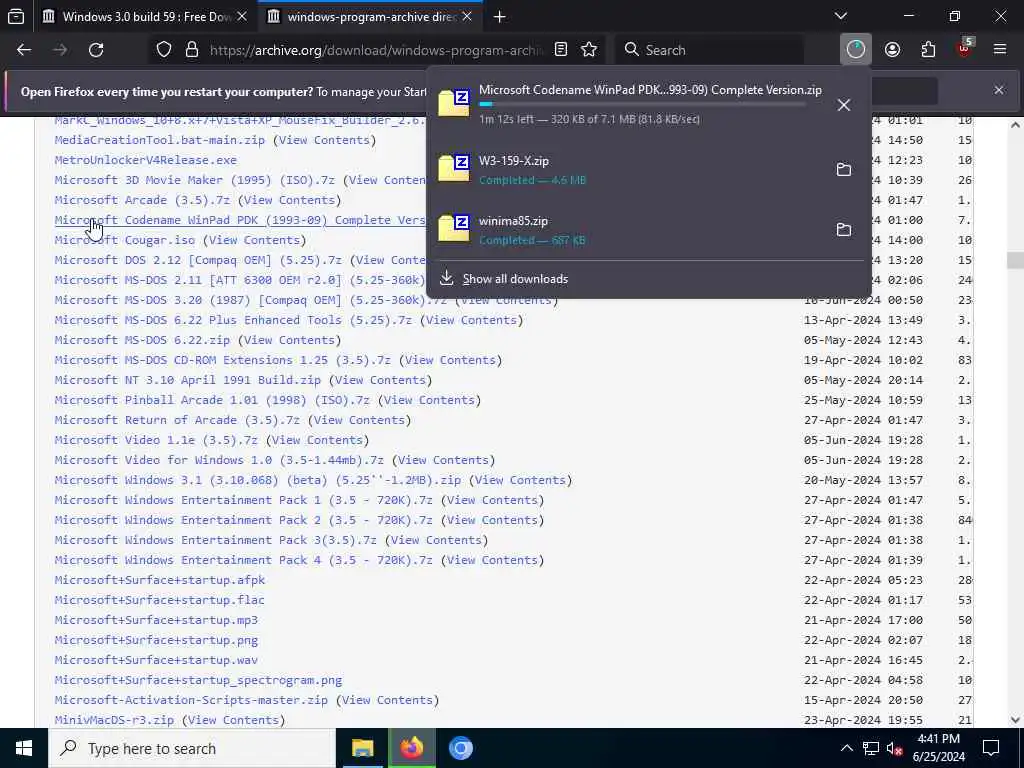Image resolution: width=1024 pixels, height=768 pixels.
Task: Show site security padlock info
Action: coord(191,50)
